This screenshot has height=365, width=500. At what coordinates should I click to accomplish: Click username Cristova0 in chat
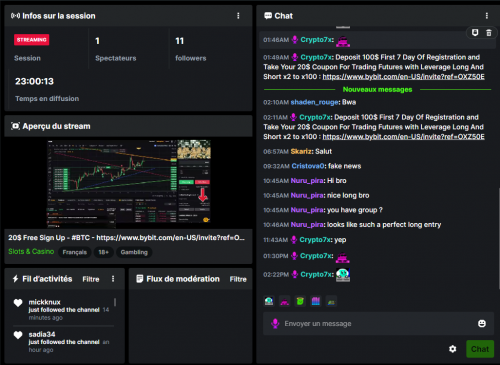pyautogui.click(x=308, y=166)
